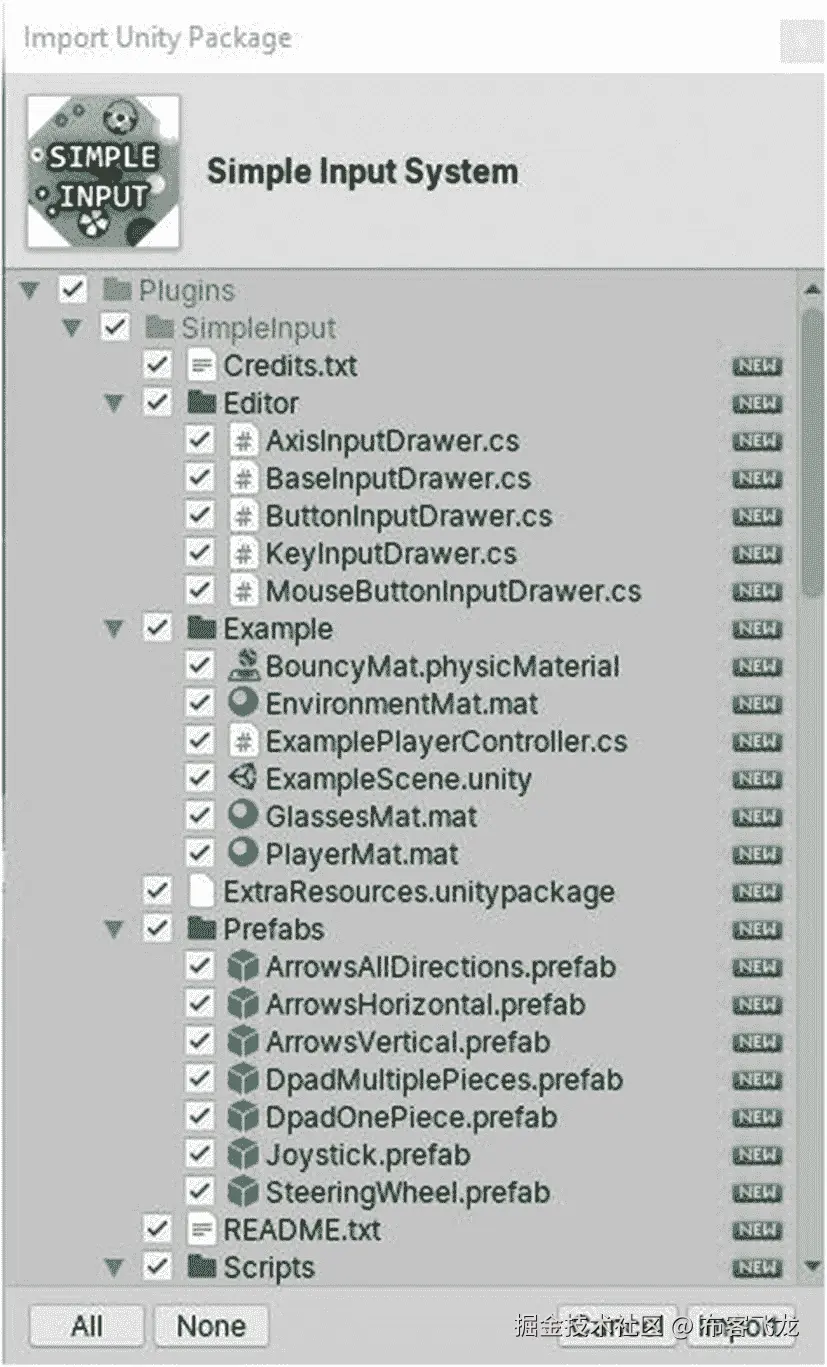Screen dimensions: 827x1367
Task: Uncheck the Plugins folder checkbox
Action: click(x=73, y=289)
